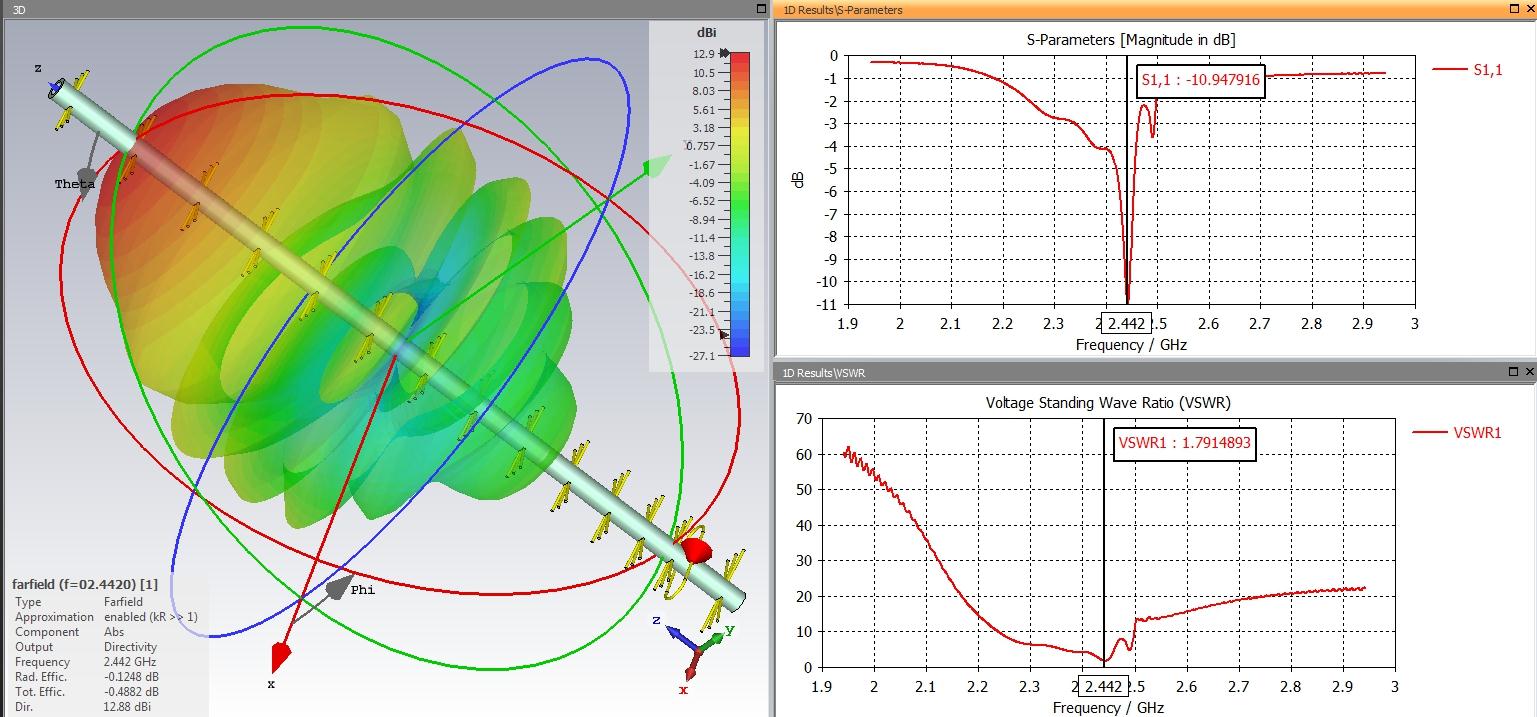The image size is (1537, 717).
Task: Click the S-Parameters [Magnitude in dB] plot title
Action: [x=1130, y=40]
